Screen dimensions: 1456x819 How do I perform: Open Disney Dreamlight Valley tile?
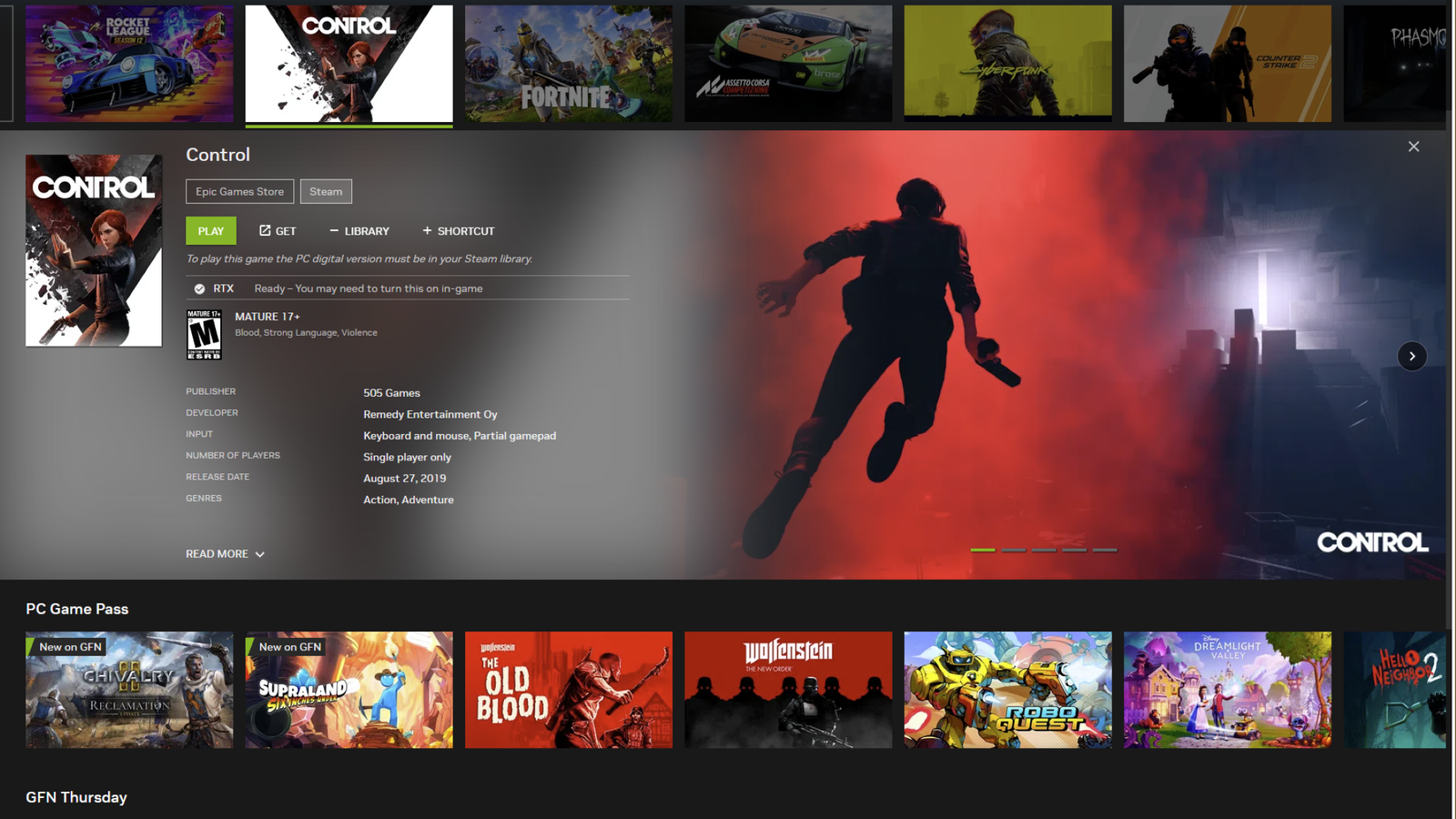pos(1228,690)
